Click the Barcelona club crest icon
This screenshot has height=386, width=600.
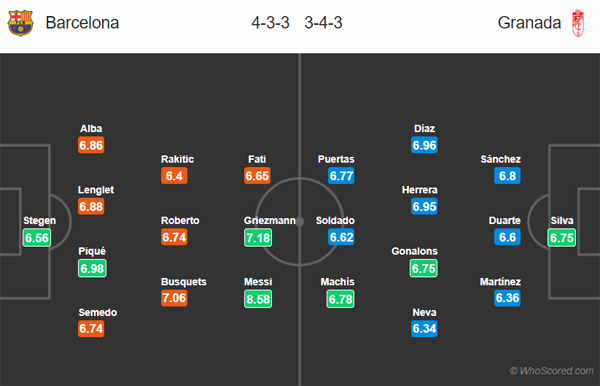pos(21,23)
